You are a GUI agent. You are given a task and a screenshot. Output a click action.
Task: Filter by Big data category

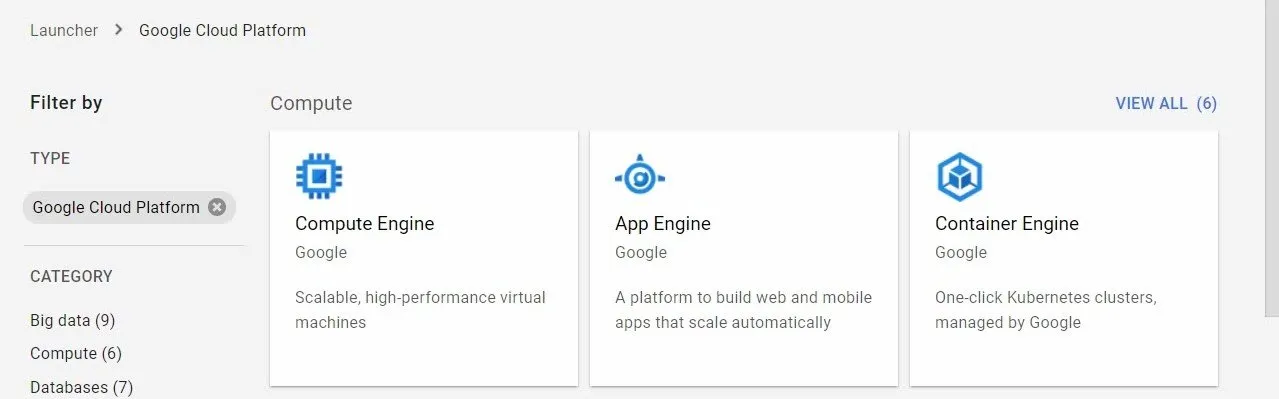[x=73, y=320]
